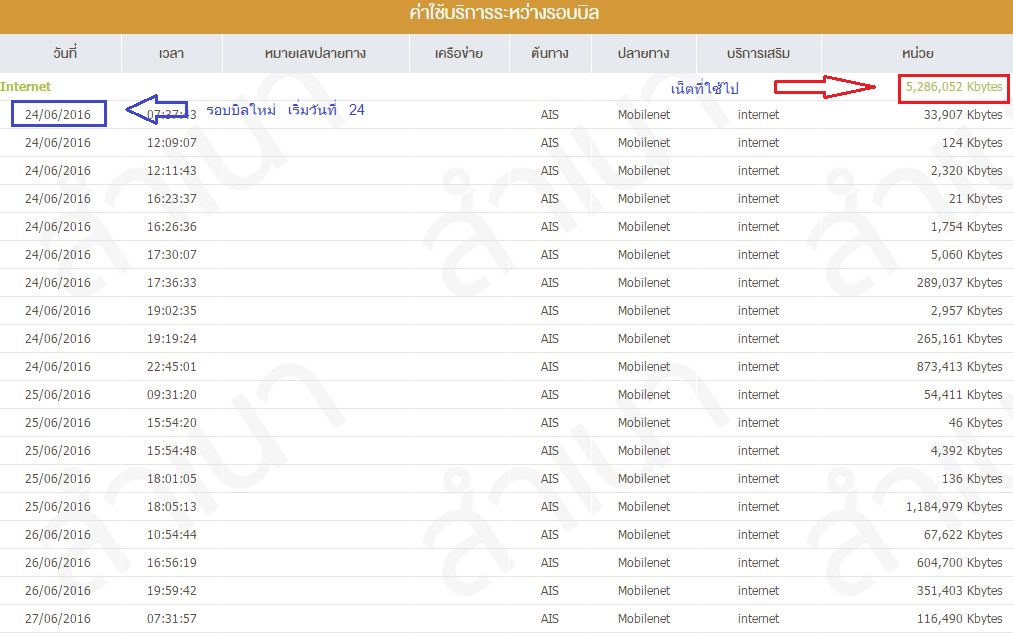The width and height of the screenshot is (1013, 637).
Task: Select time 16:56:19 cell
Action: click(x=172, y=562)
